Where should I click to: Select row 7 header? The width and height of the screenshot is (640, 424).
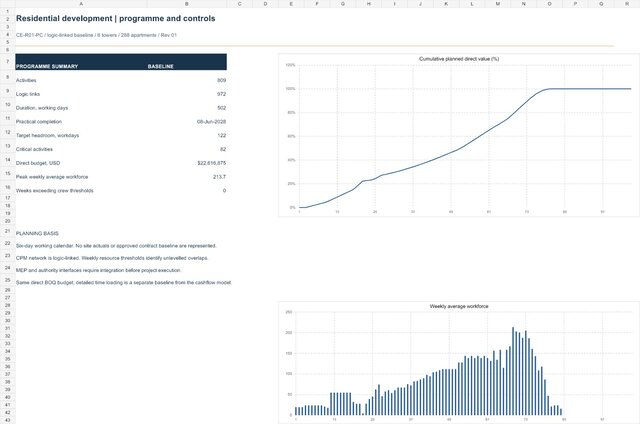tap(7, 62)
